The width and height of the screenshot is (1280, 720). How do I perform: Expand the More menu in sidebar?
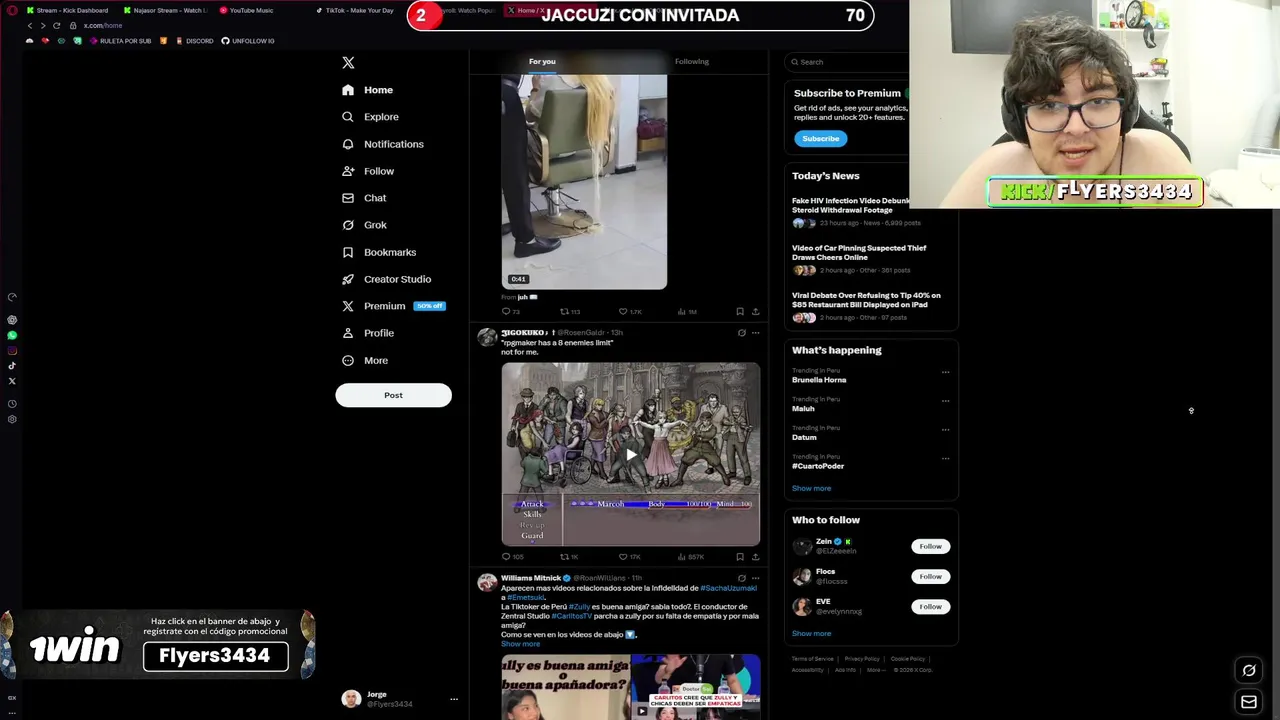(365, 360)
